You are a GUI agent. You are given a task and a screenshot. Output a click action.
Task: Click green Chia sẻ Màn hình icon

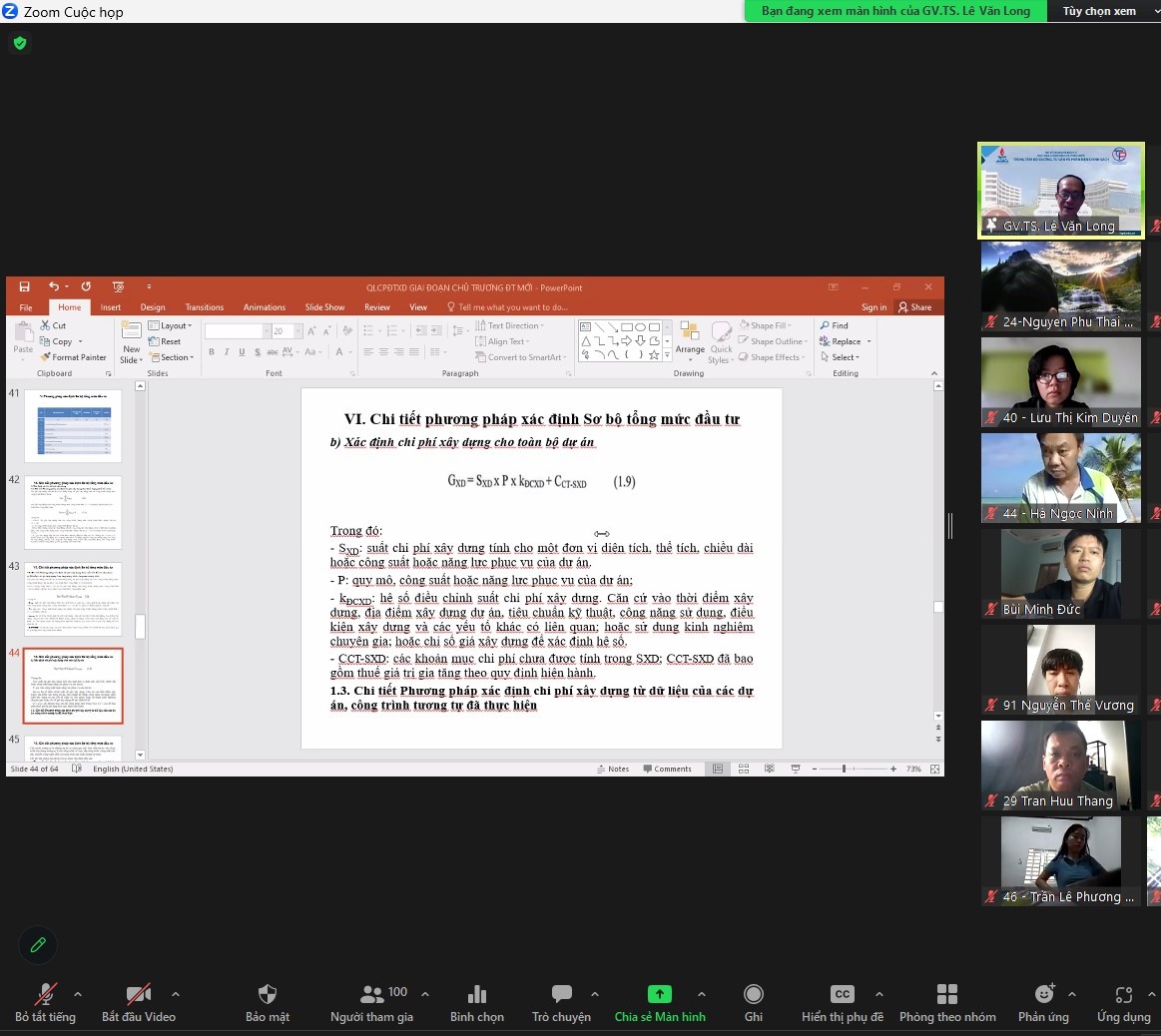tap(659, 994)
